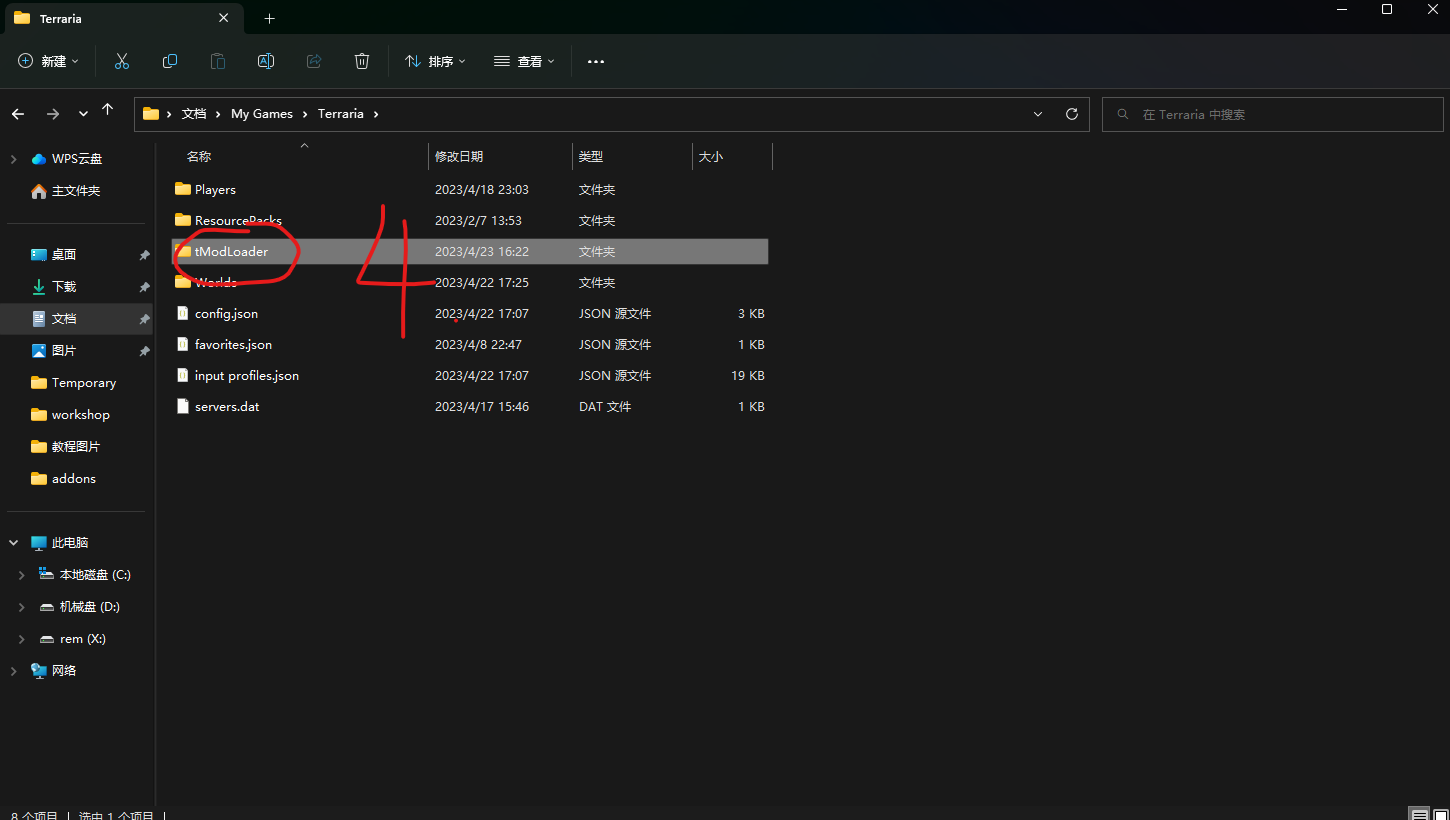1450x820 pixels.
Task: Select the 文档 breadcrumb segment
Action: (194, 114)
